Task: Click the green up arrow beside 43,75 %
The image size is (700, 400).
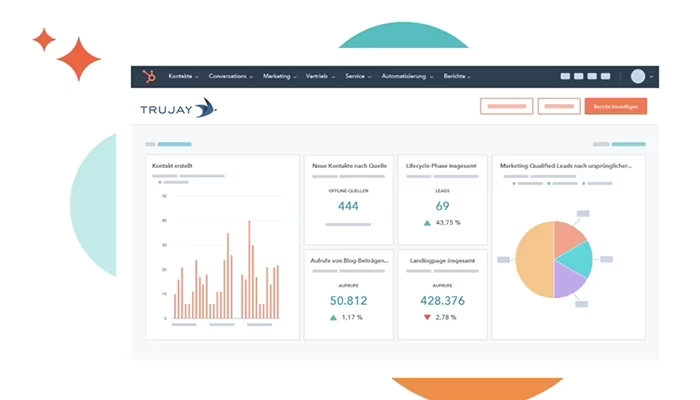Action: click(x=427, y=223)
